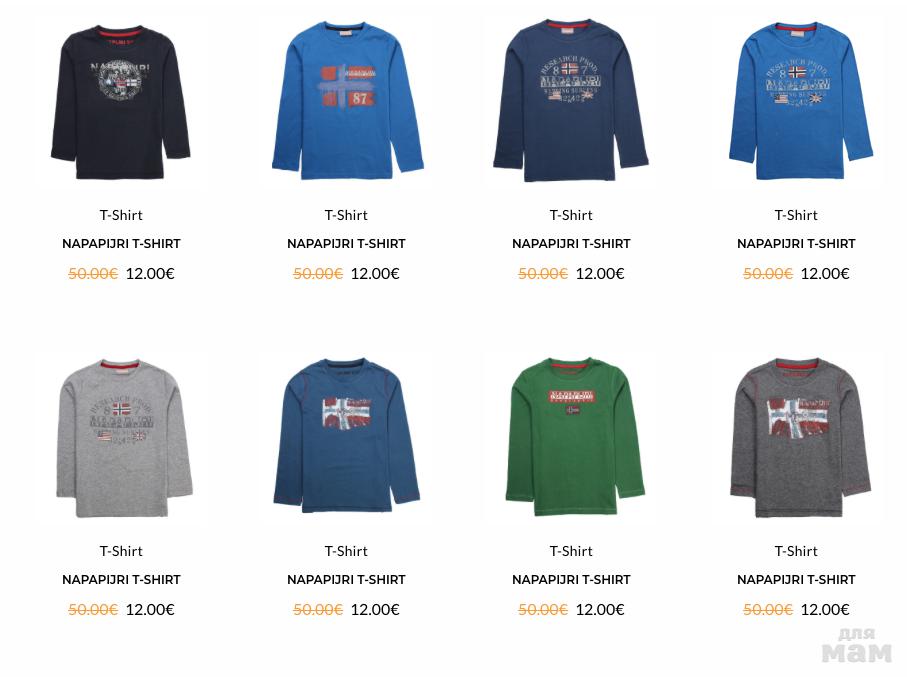This screenshot has height=677, width=907.
Task: Click NAPAPIJRI T-SHIRT title under the light gray shirt
Action: coord(121,580)
